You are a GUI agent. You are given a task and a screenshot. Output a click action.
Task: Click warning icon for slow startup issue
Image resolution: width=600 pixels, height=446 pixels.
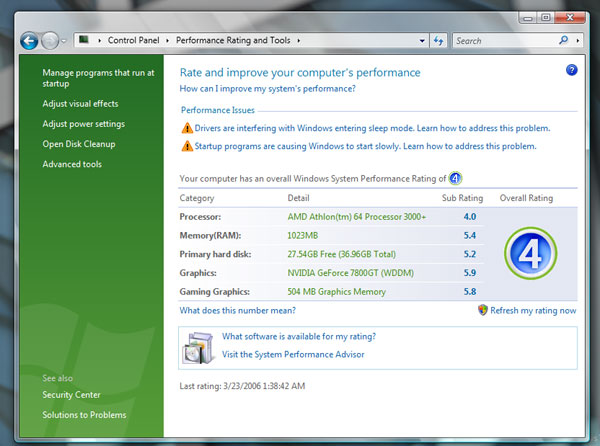click(187, 146)
